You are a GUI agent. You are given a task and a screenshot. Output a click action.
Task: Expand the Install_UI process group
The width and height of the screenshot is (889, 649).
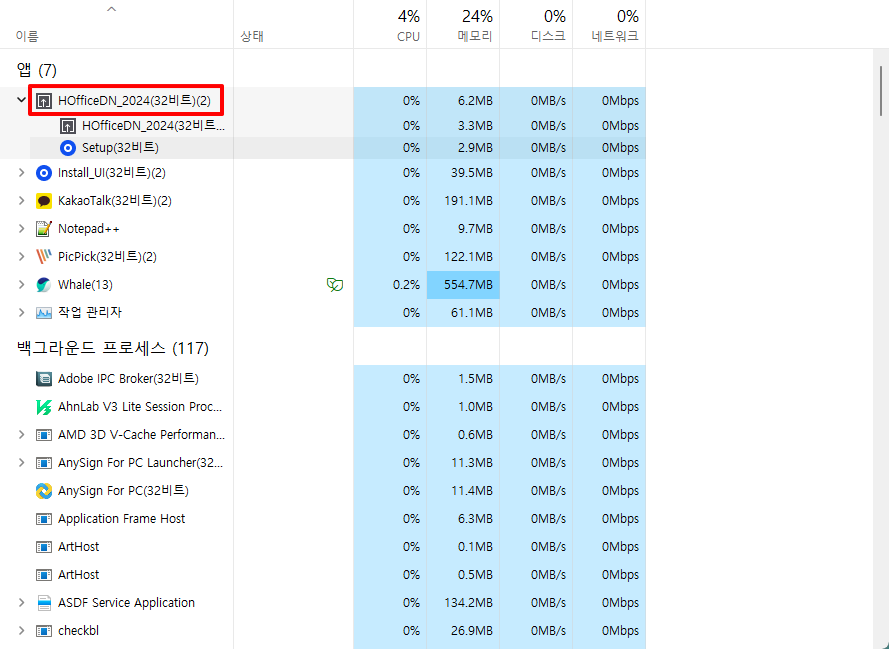point(22,172)
